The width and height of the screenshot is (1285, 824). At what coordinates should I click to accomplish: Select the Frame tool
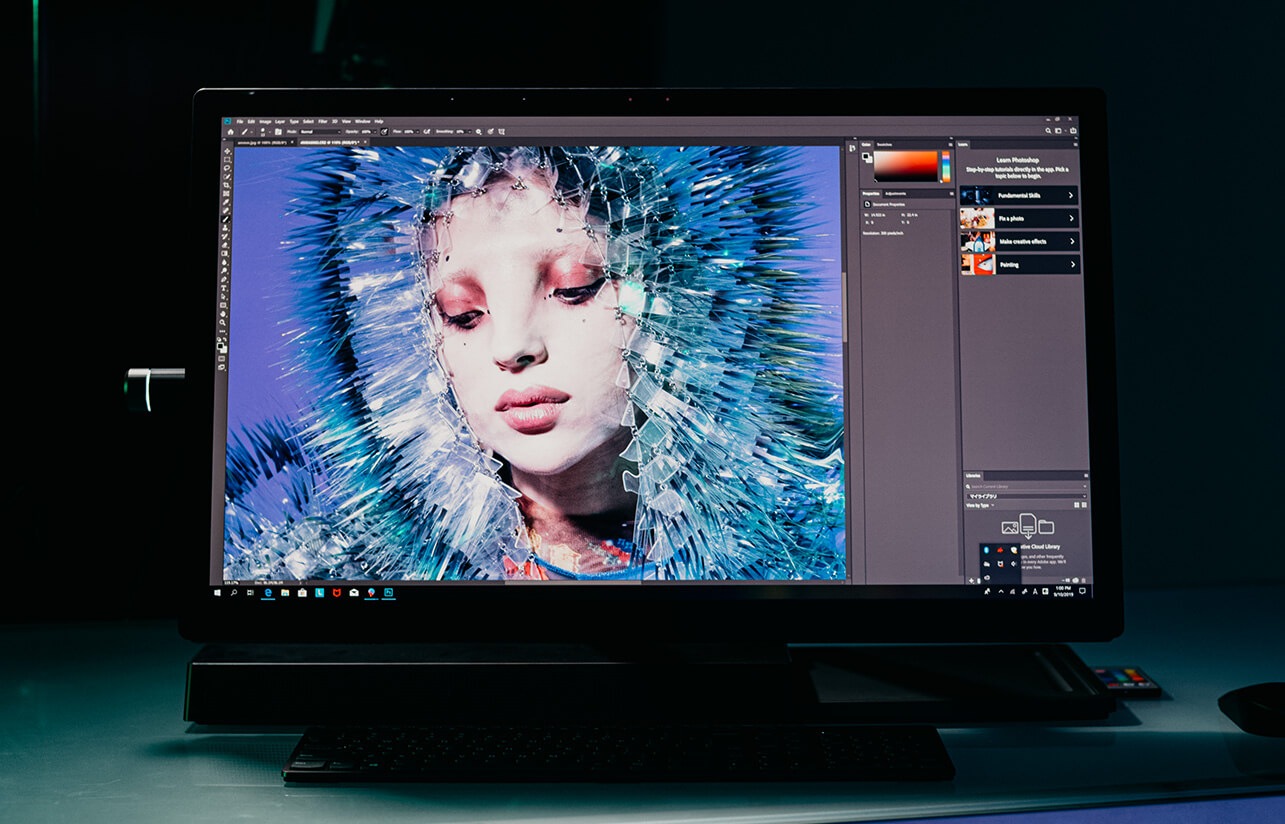[x=226, y=193]
